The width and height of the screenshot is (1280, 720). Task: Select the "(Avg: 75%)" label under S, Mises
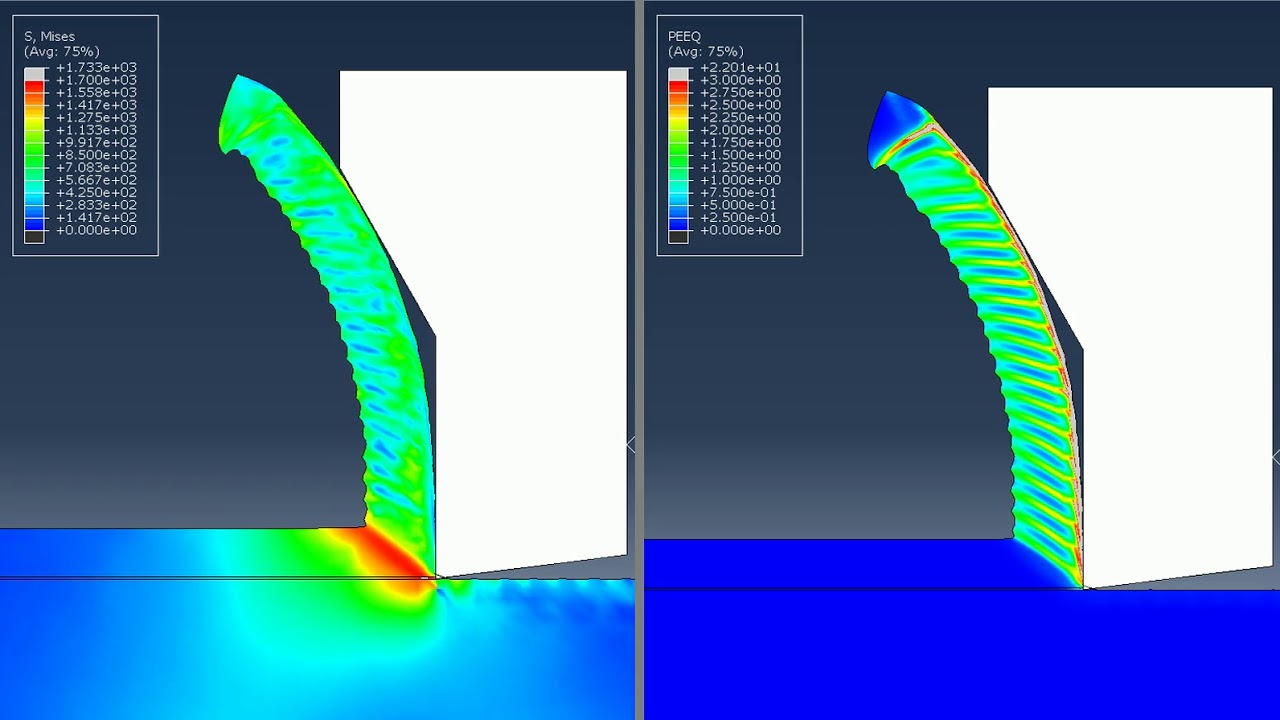click(x=61, y=51)
